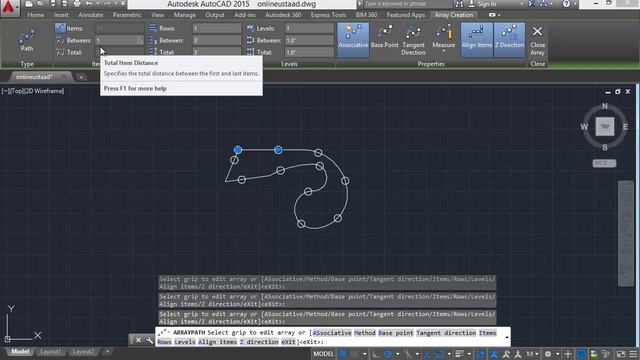This screenshot has width=640, height=360.
Task: Toggle ortho mode in status bar
Action: (x=376, y=353)
